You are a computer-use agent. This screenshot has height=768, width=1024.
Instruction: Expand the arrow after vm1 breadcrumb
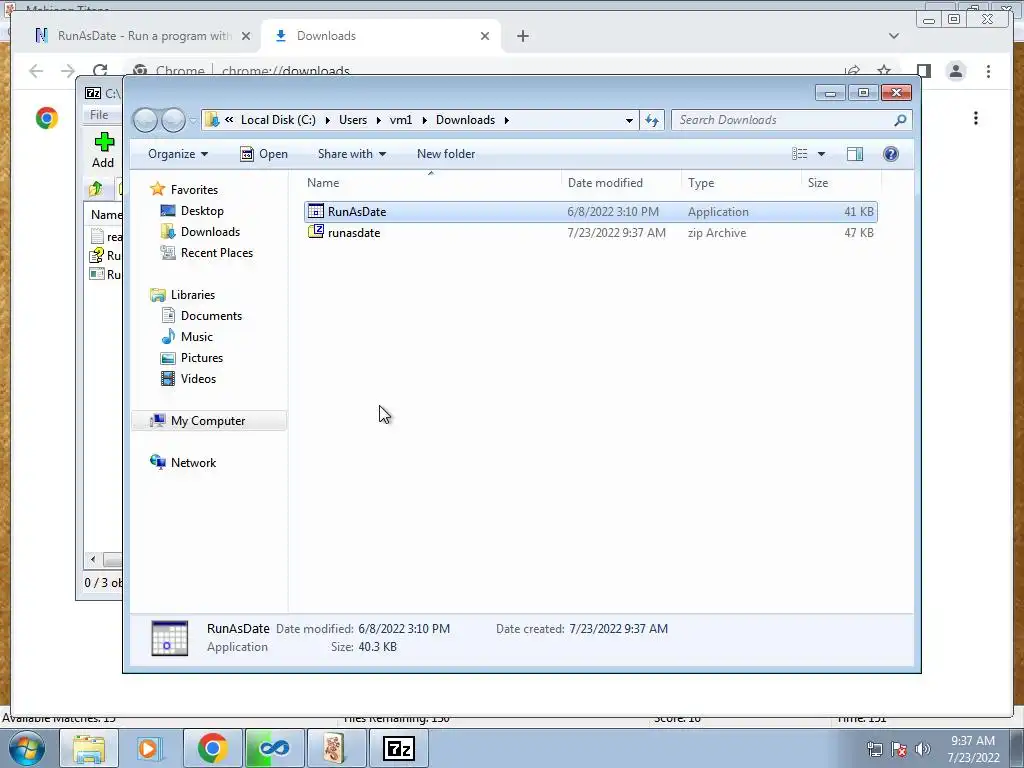(424, 120)
